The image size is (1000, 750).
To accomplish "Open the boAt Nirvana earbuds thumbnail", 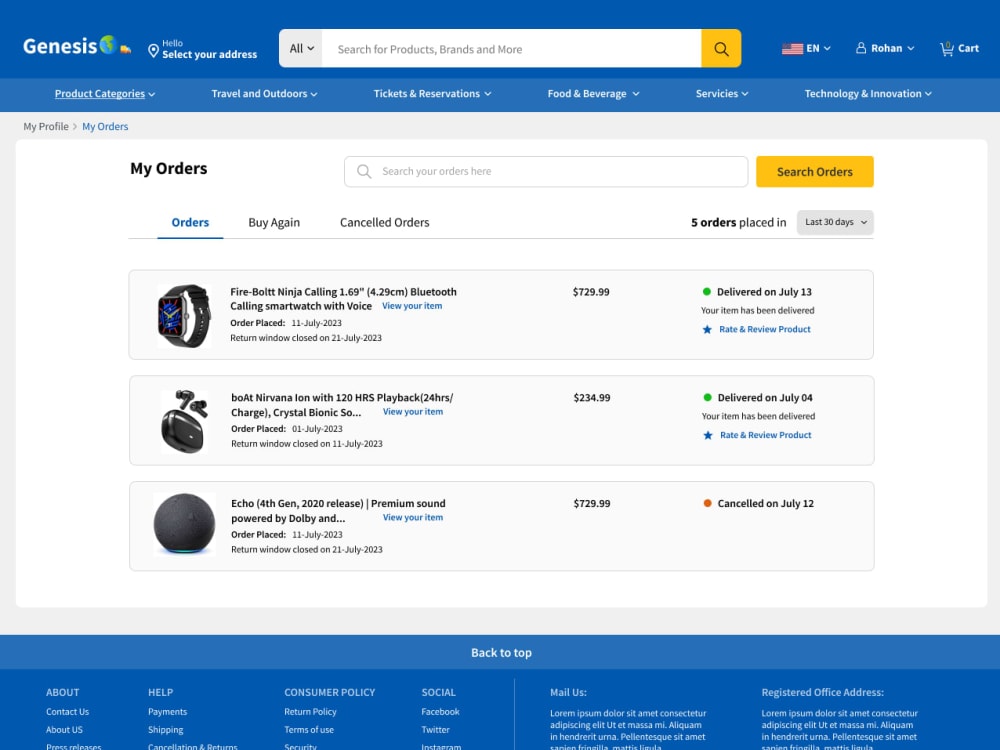I will 184,422.
